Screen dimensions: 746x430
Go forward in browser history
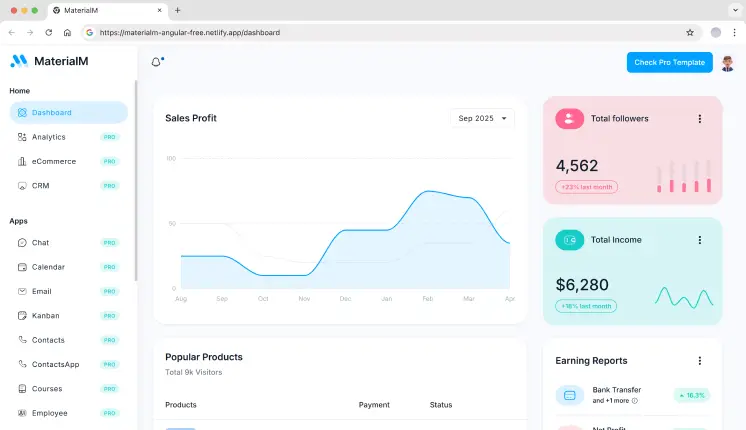pyautogui.click(x=30, y=32)
